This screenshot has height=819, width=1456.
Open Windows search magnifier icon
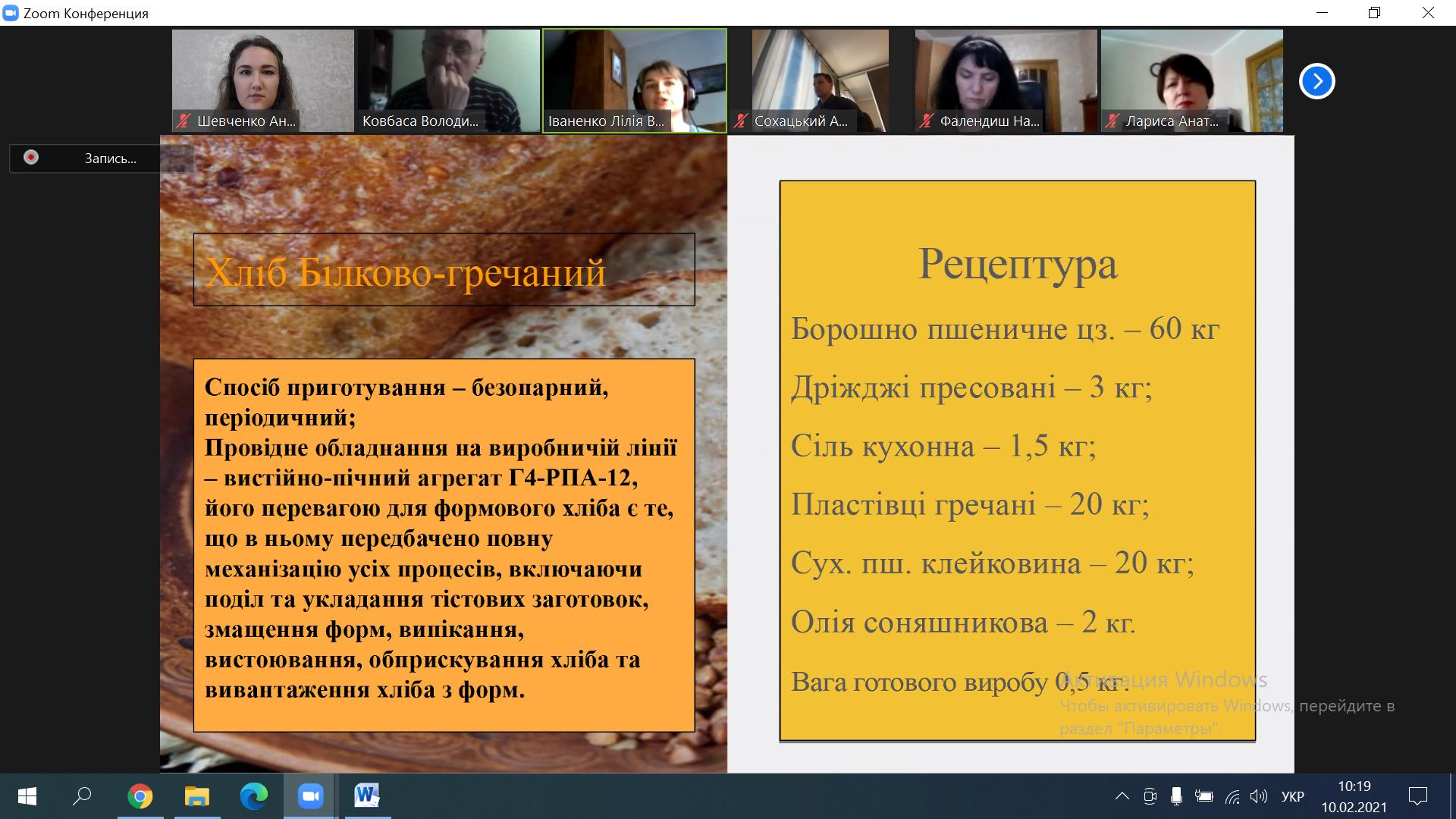click(82, 796)
